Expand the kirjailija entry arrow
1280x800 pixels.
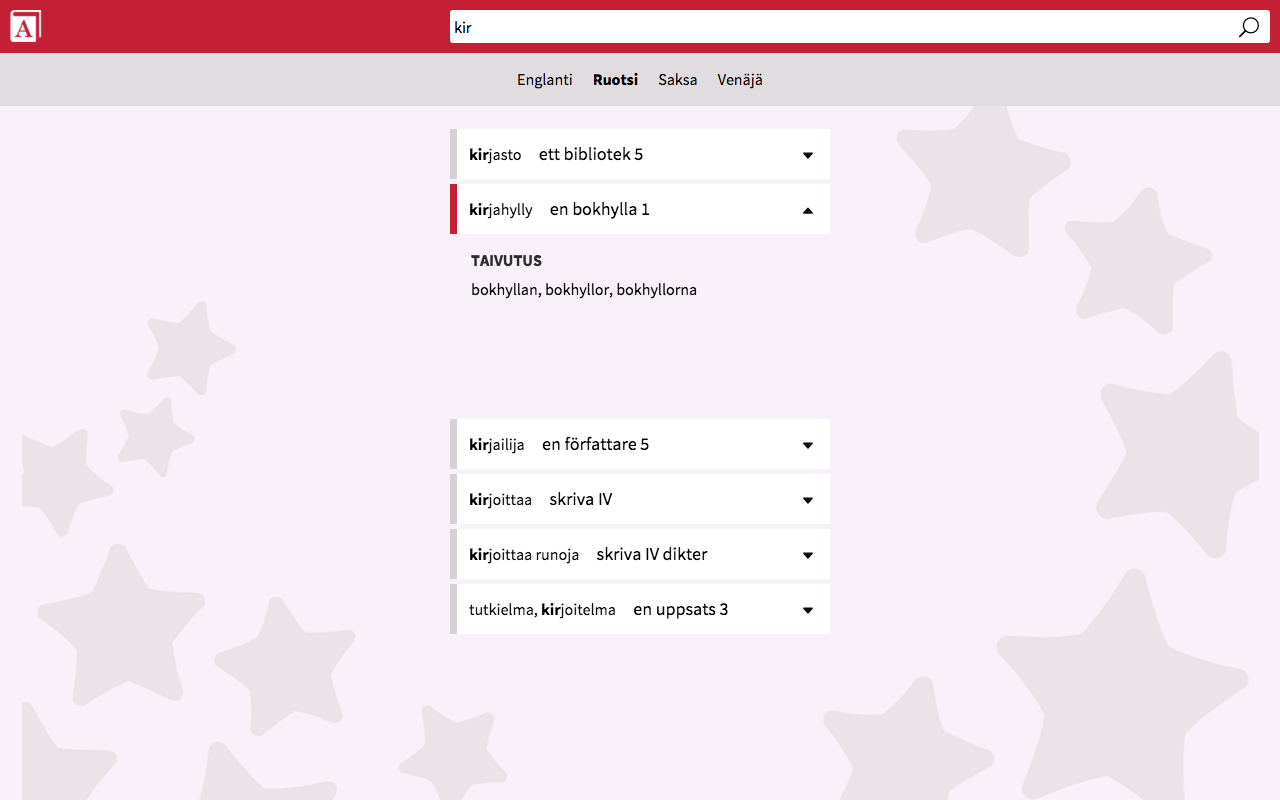(808, 445)
